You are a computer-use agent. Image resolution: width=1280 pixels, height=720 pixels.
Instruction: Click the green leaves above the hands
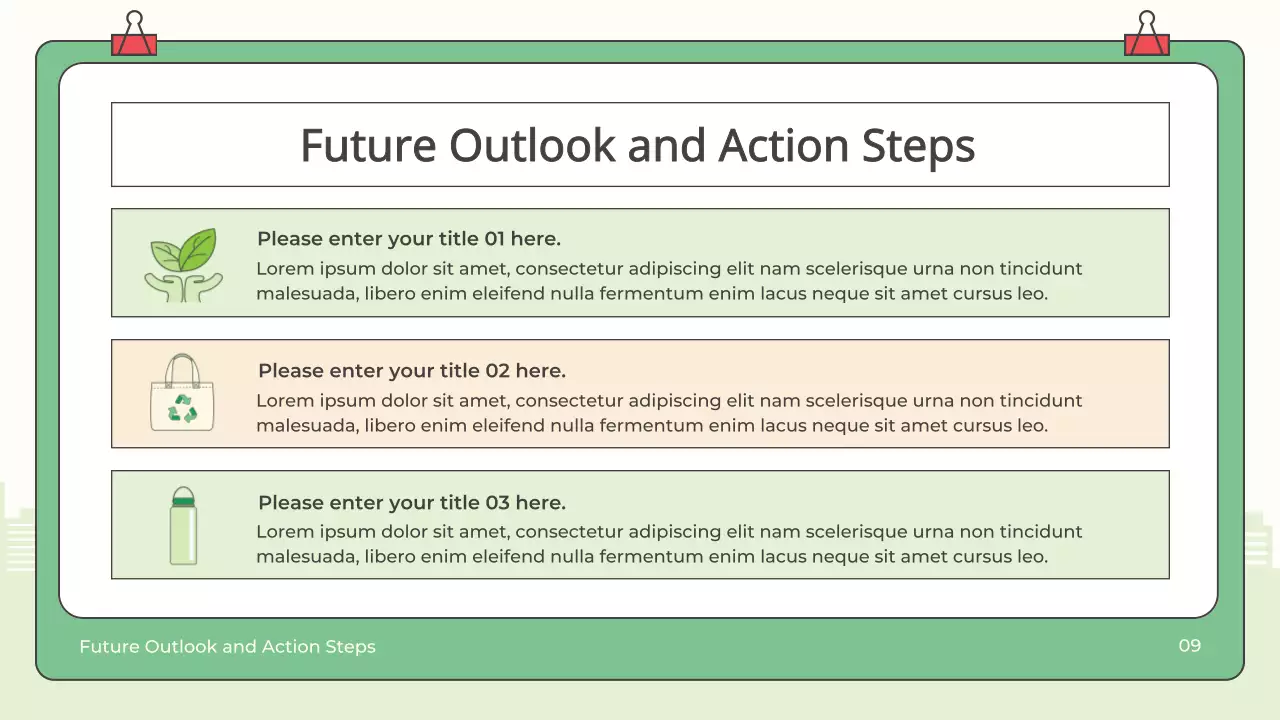pos(184,250)
